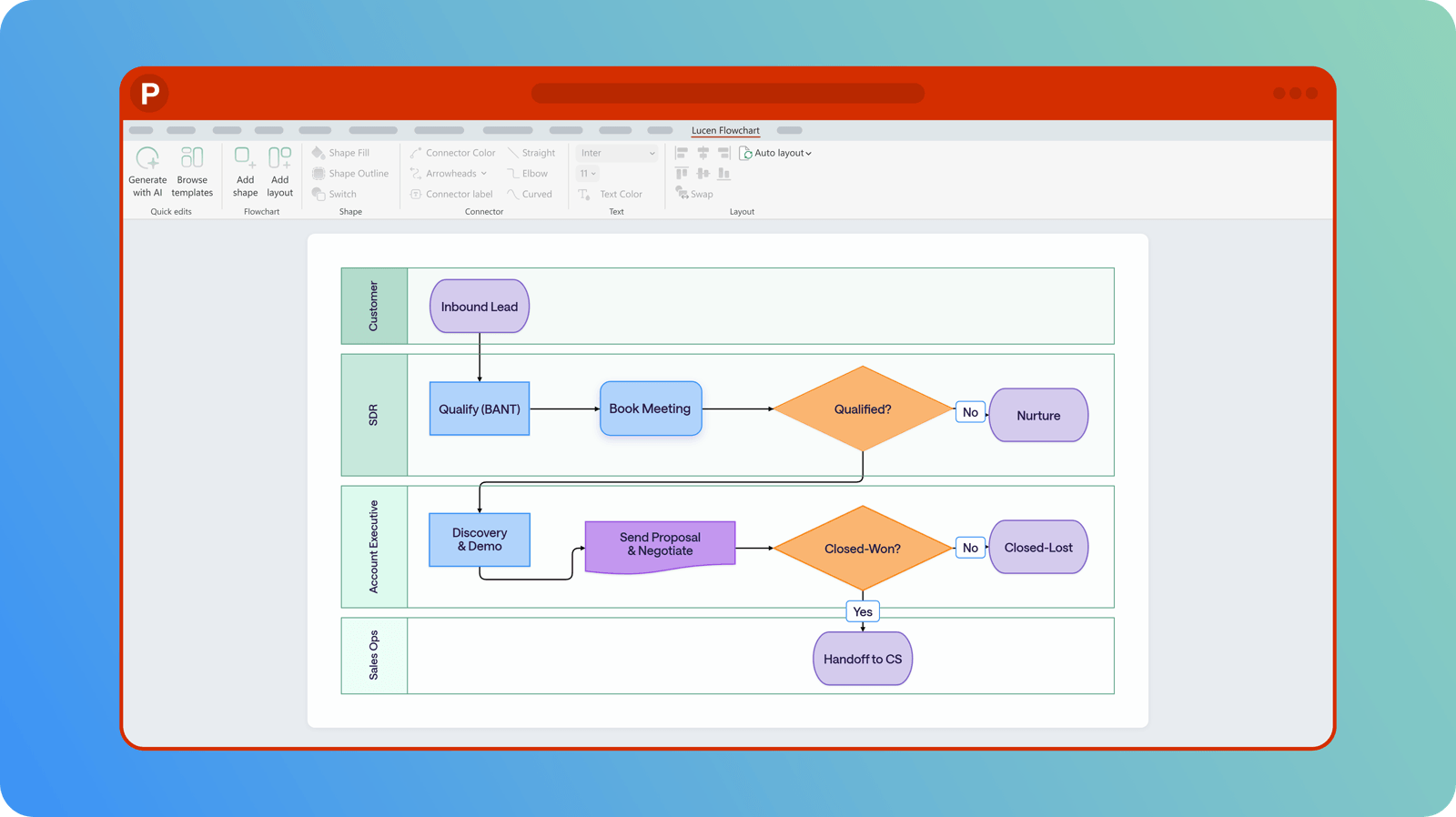Image resolution: width=1456 pixels, height=817 pixels.
Task: Click the No label beside Closed-Lost
Action: [970, 548]
